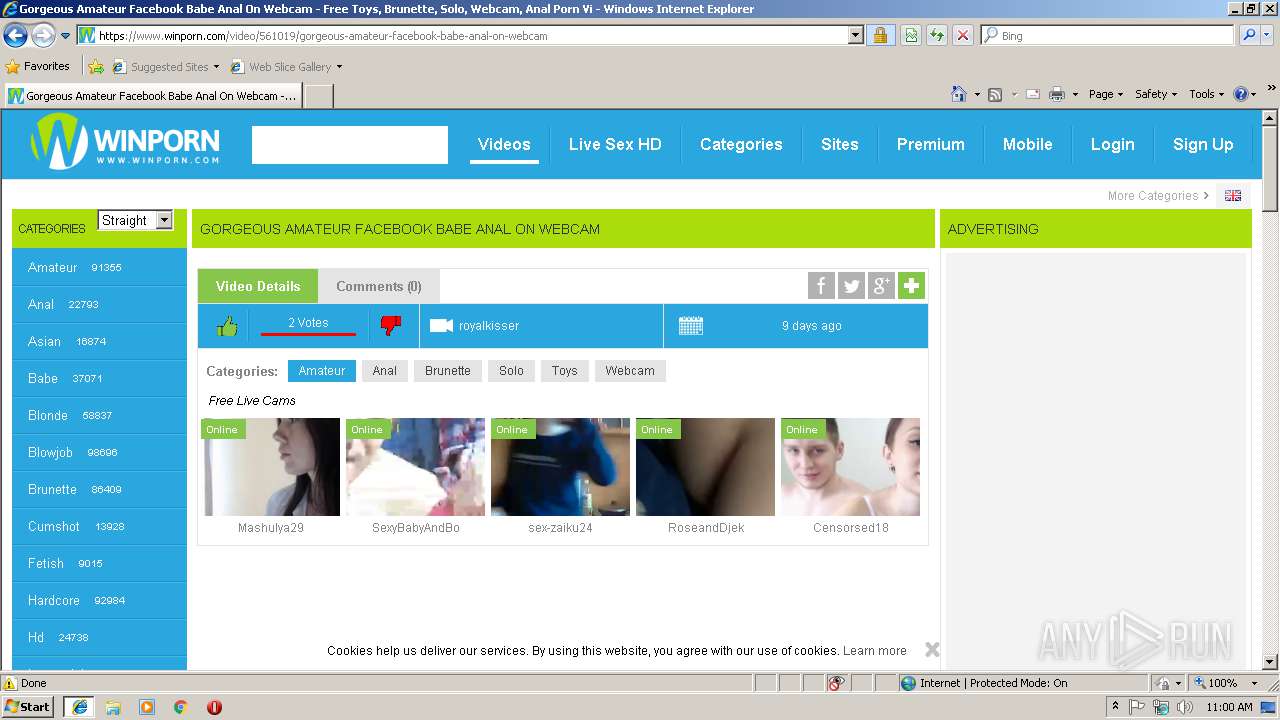Click the site search input field

click(x=350, y=145)
